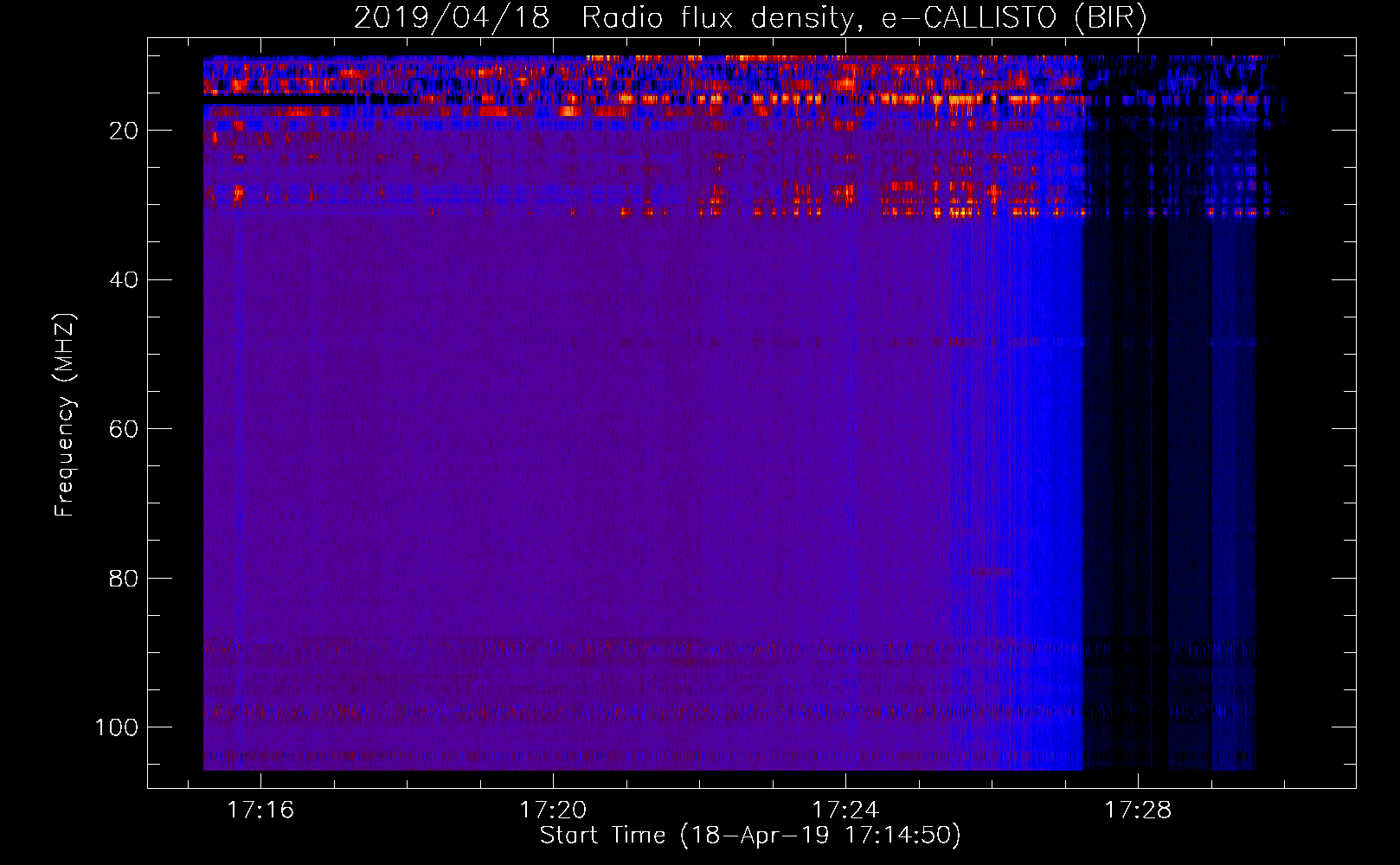Click the 'Start Time (18-Apr-19 17:14:50)' label
Image resolution: width=1400 pixels, height=865 pixels.
750,836
